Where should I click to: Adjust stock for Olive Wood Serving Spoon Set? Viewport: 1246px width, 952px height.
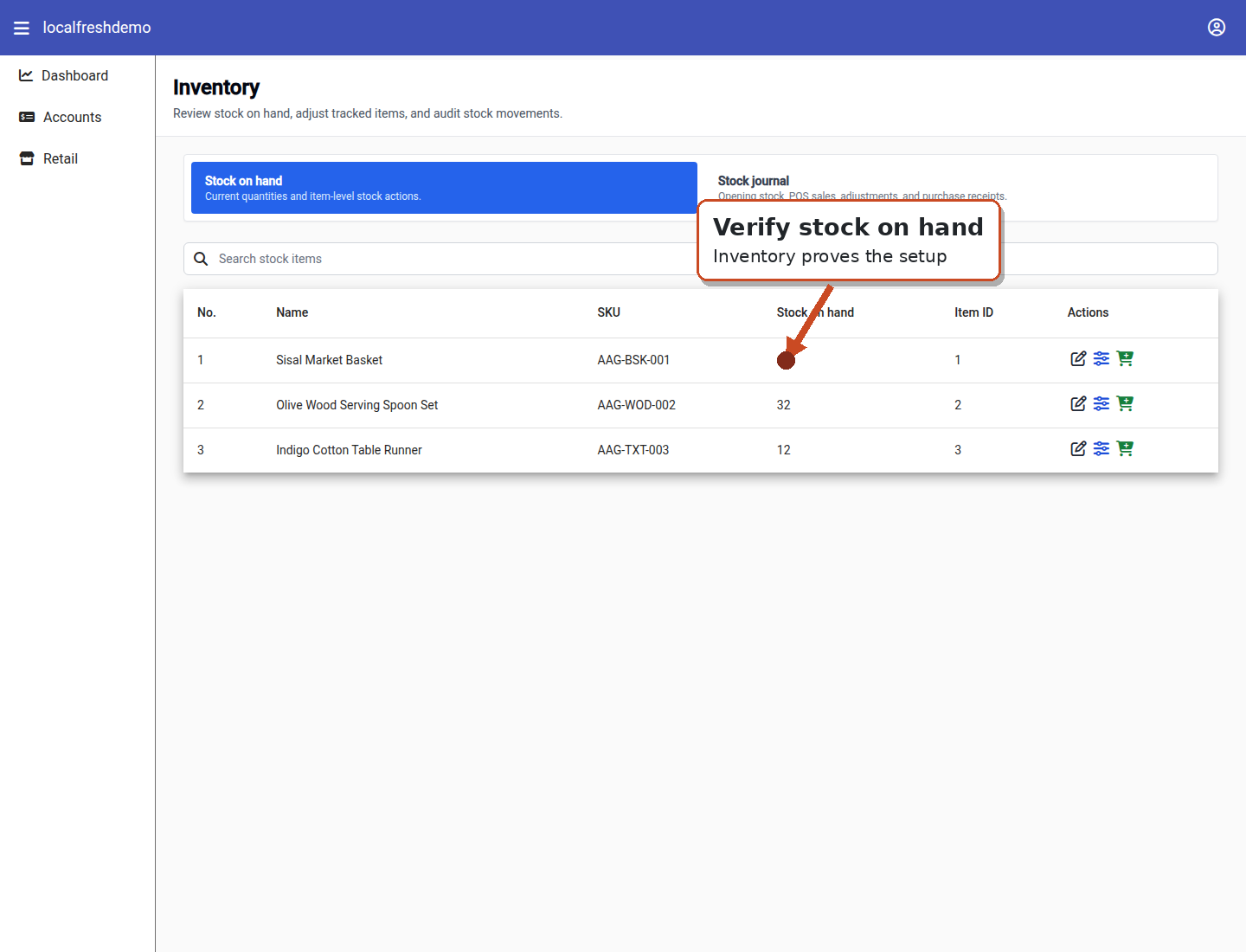(x=1101, y=403)
